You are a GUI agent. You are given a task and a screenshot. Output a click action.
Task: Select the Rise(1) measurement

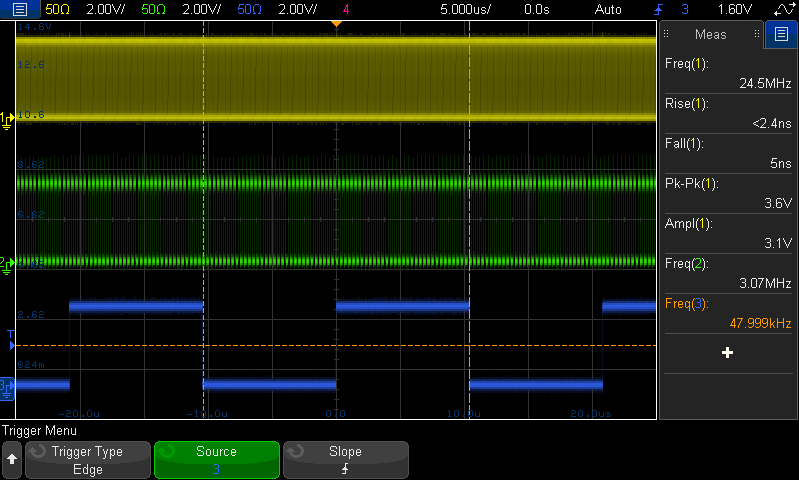click(x=728, y=114)
